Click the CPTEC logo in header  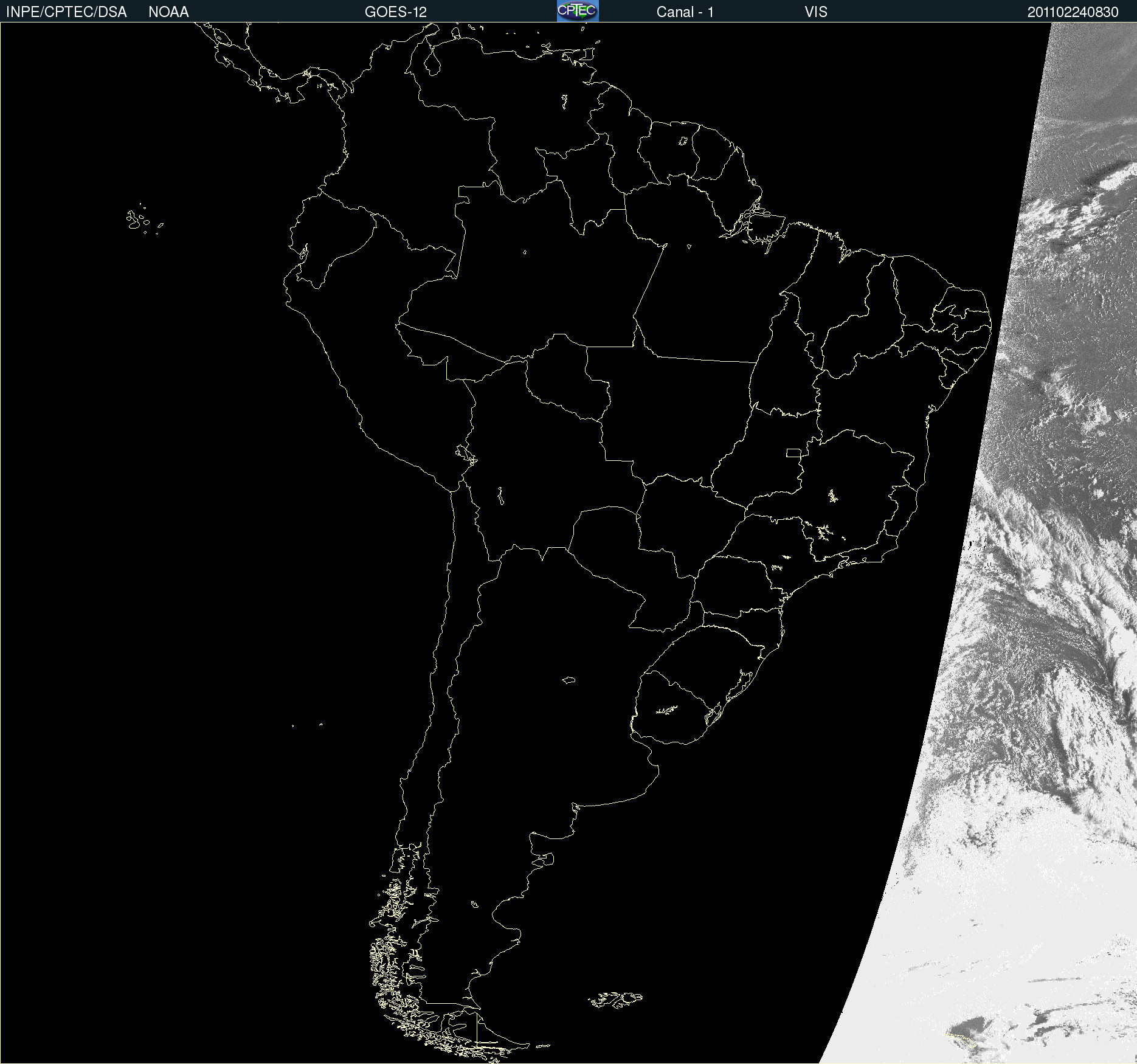pos(578,11)
